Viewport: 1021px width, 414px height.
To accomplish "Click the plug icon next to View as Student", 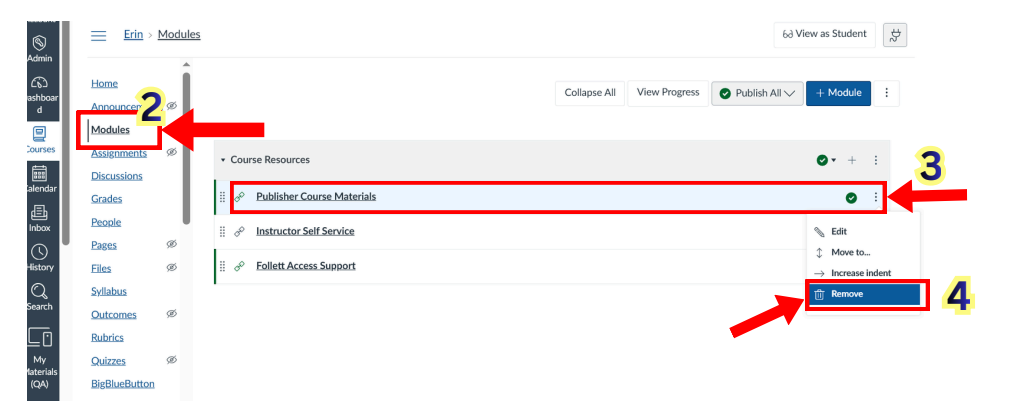I will [895, 35].
